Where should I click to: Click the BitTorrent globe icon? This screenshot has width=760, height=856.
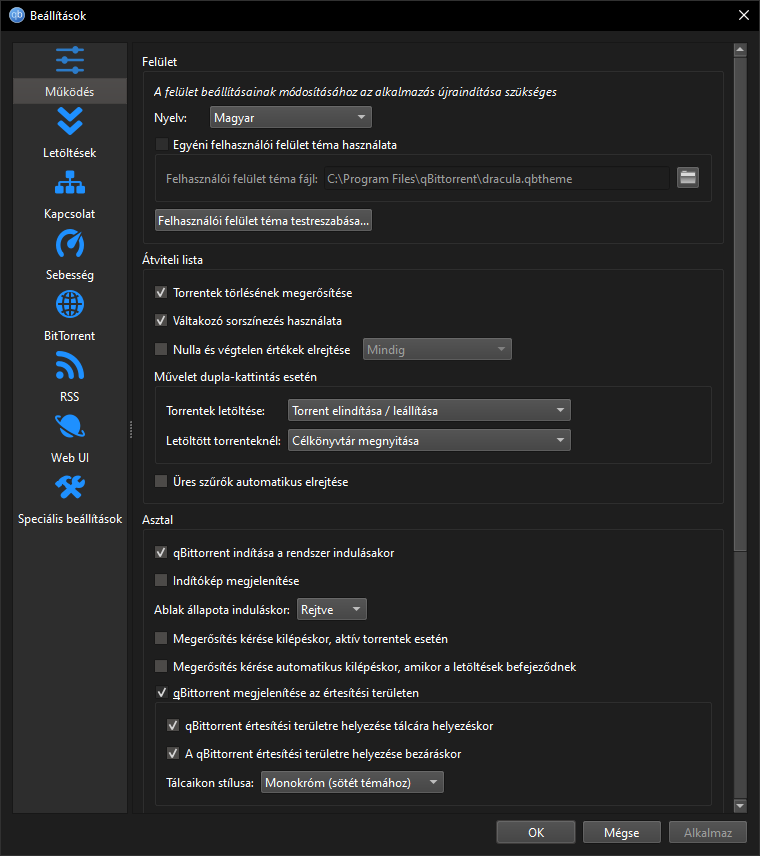pyautogui.click(x=70, y=304)
